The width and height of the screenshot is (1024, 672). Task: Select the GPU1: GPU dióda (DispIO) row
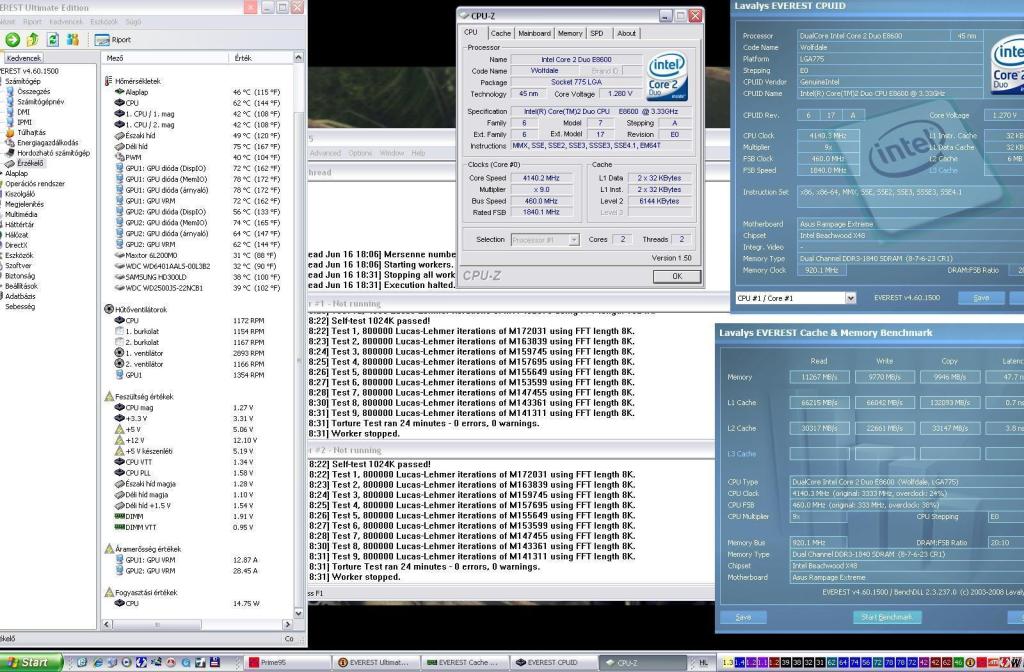click(197, 168)
